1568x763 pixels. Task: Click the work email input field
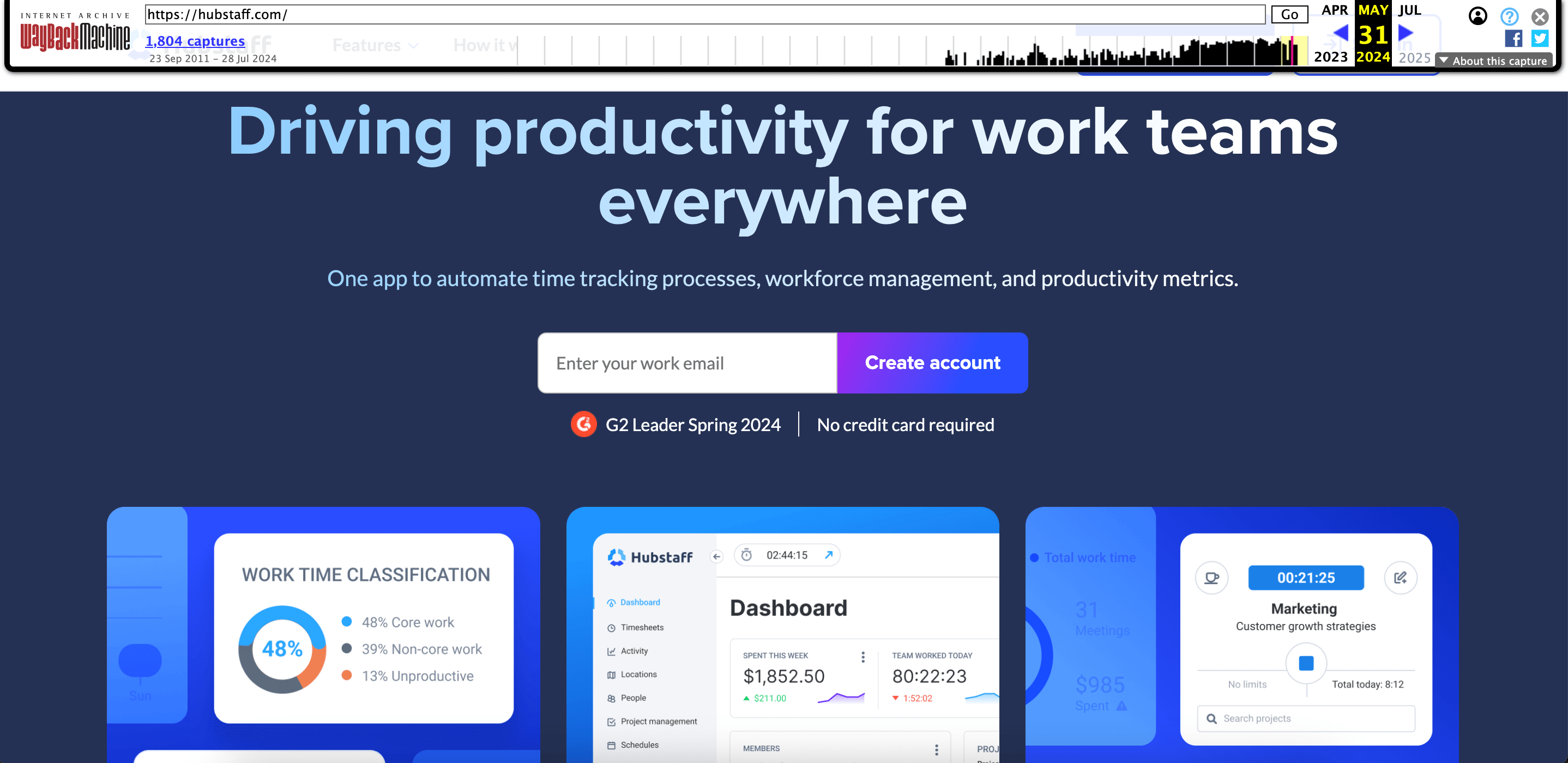coord(687,362)
